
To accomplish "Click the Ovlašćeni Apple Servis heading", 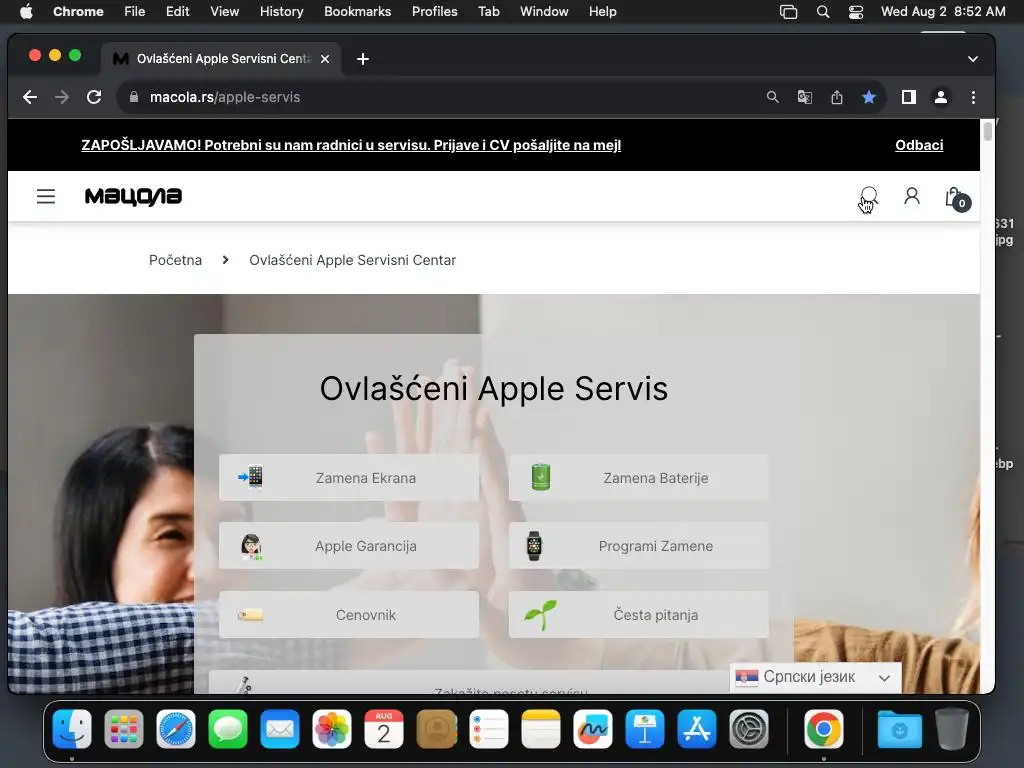I will coord(494,389).
